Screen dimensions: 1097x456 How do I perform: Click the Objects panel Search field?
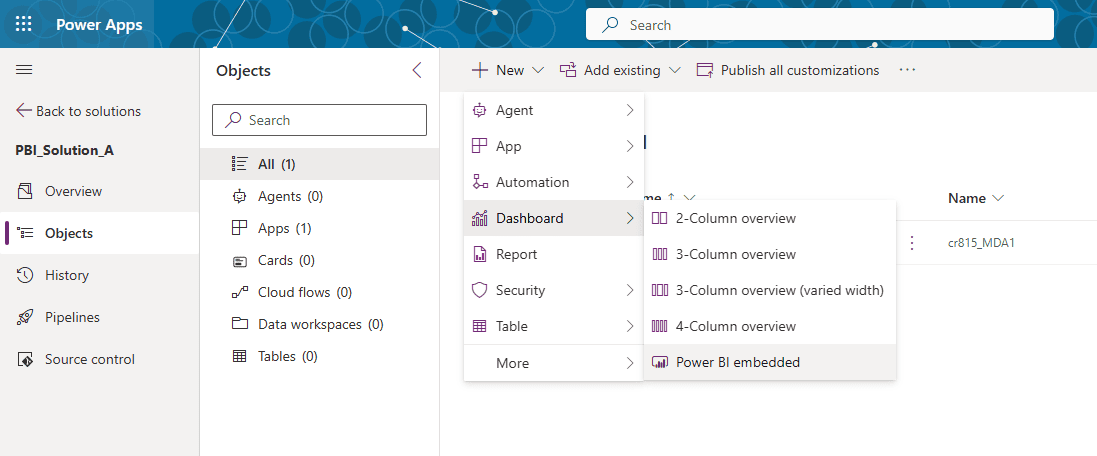[319, 120]
